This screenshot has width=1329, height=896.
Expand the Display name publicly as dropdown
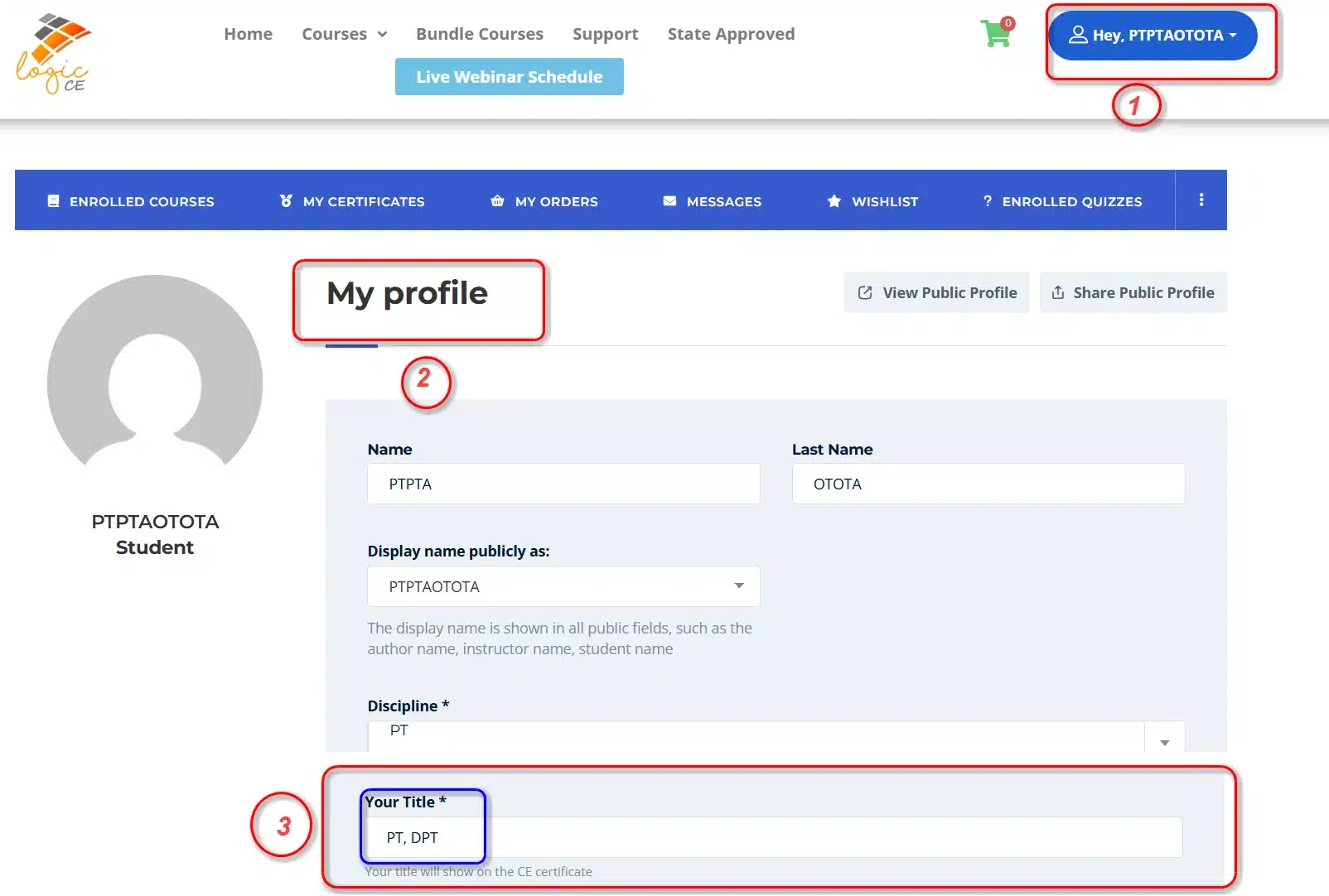coord(563,586)
